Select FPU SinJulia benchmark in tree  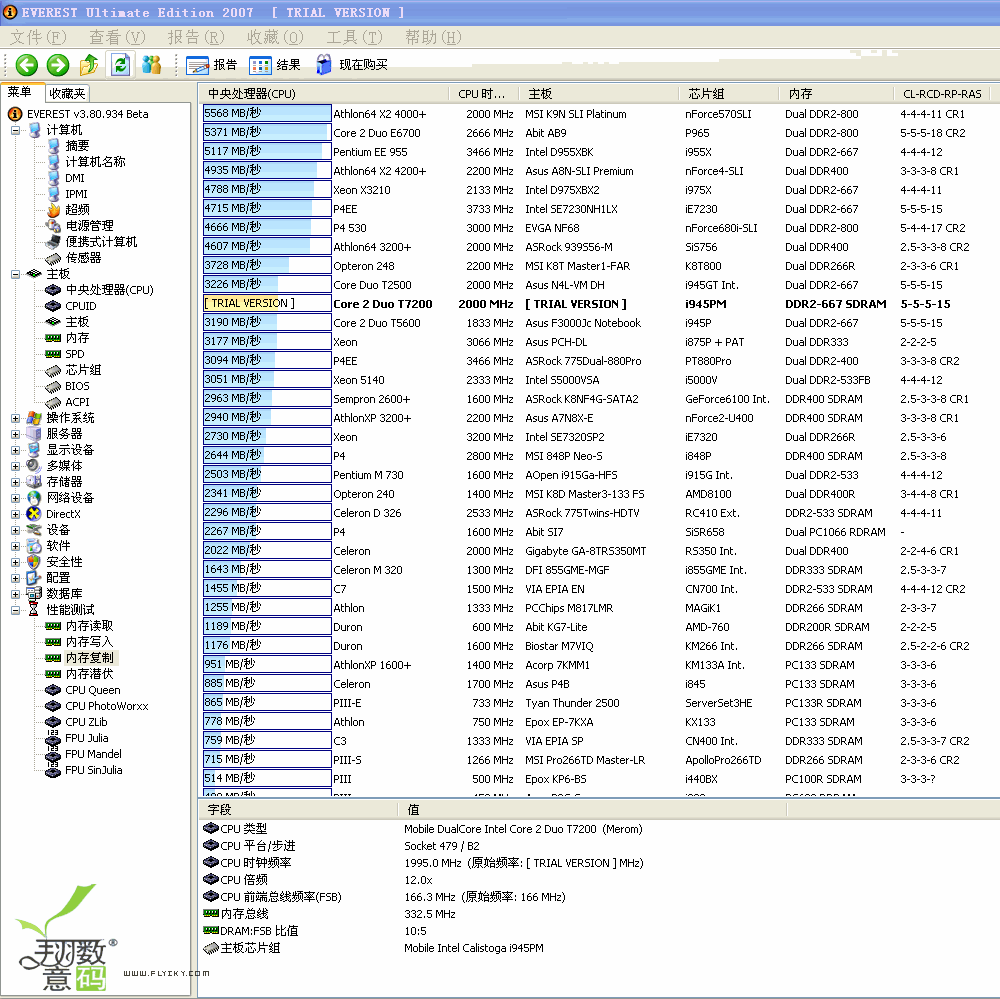pyautogui.click(x=94, y=770)
